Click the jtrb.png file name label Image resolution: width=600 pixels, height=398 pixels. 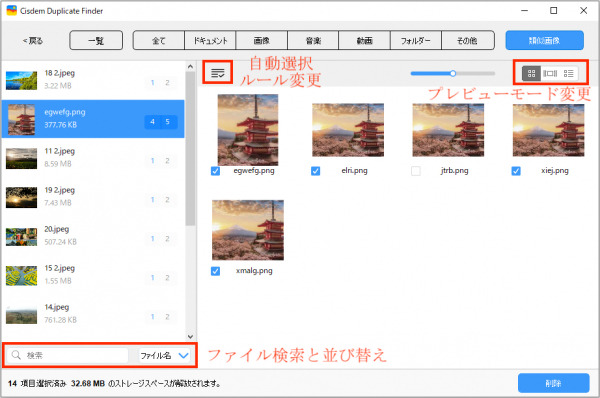pyautogui.click(x=454, y=170)
